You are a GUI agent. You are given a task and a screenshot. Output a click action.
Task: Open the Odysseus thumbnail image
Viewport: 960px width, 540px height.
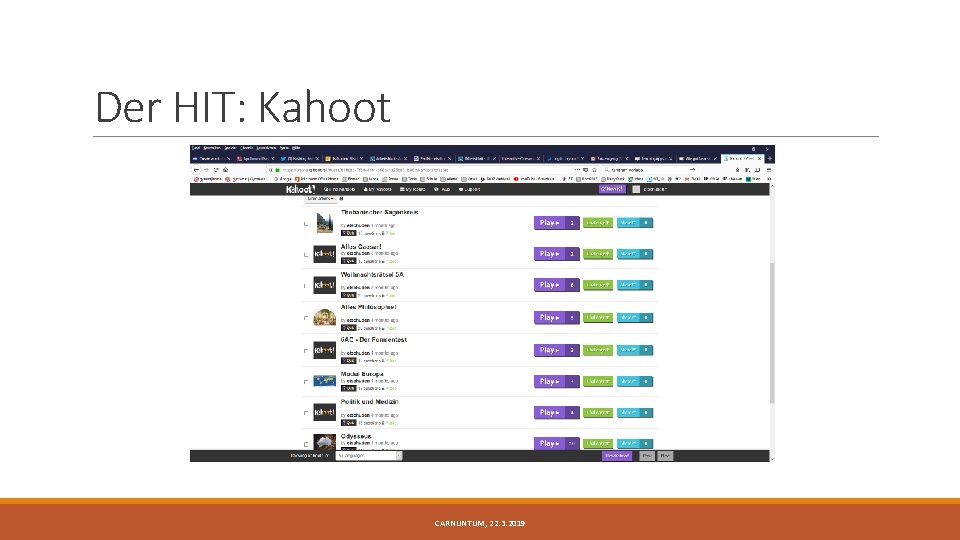click(x=324, y=442)
